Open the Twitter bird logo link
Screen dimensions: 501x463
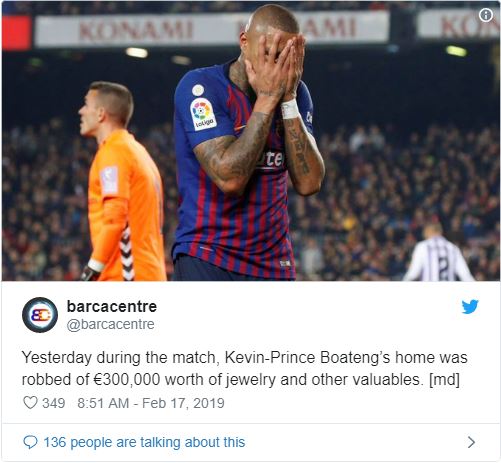[x=470, y=307]
